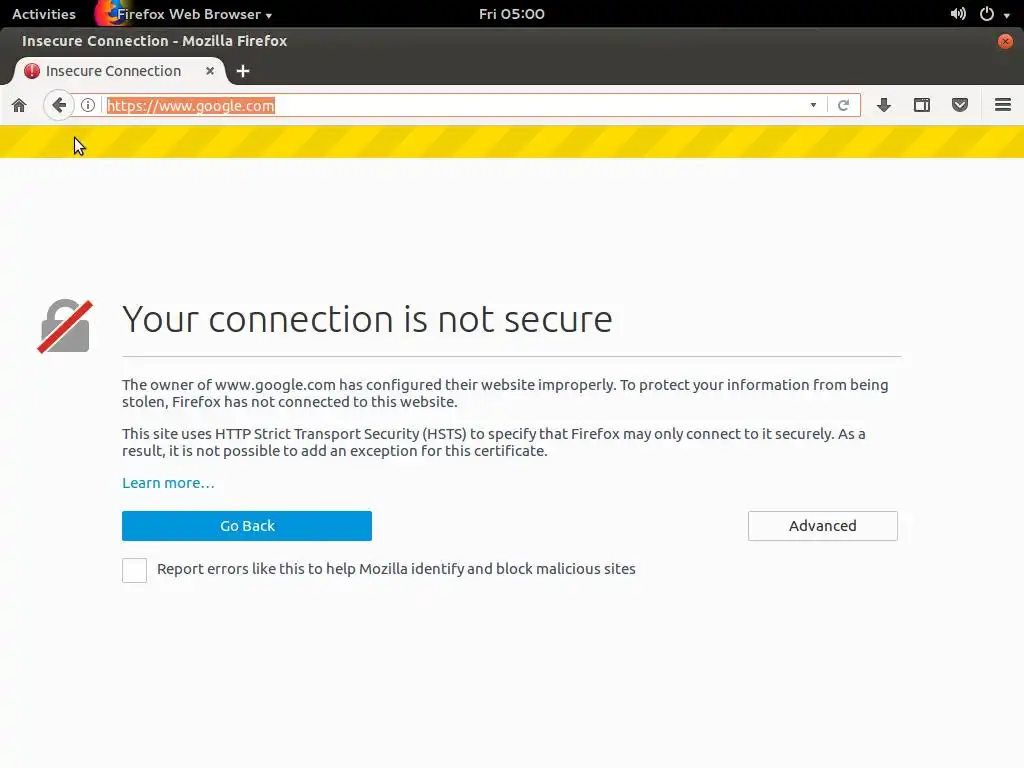The image size is (1024, 768).
Task: Open the power system menu icon
Action: 987,14
